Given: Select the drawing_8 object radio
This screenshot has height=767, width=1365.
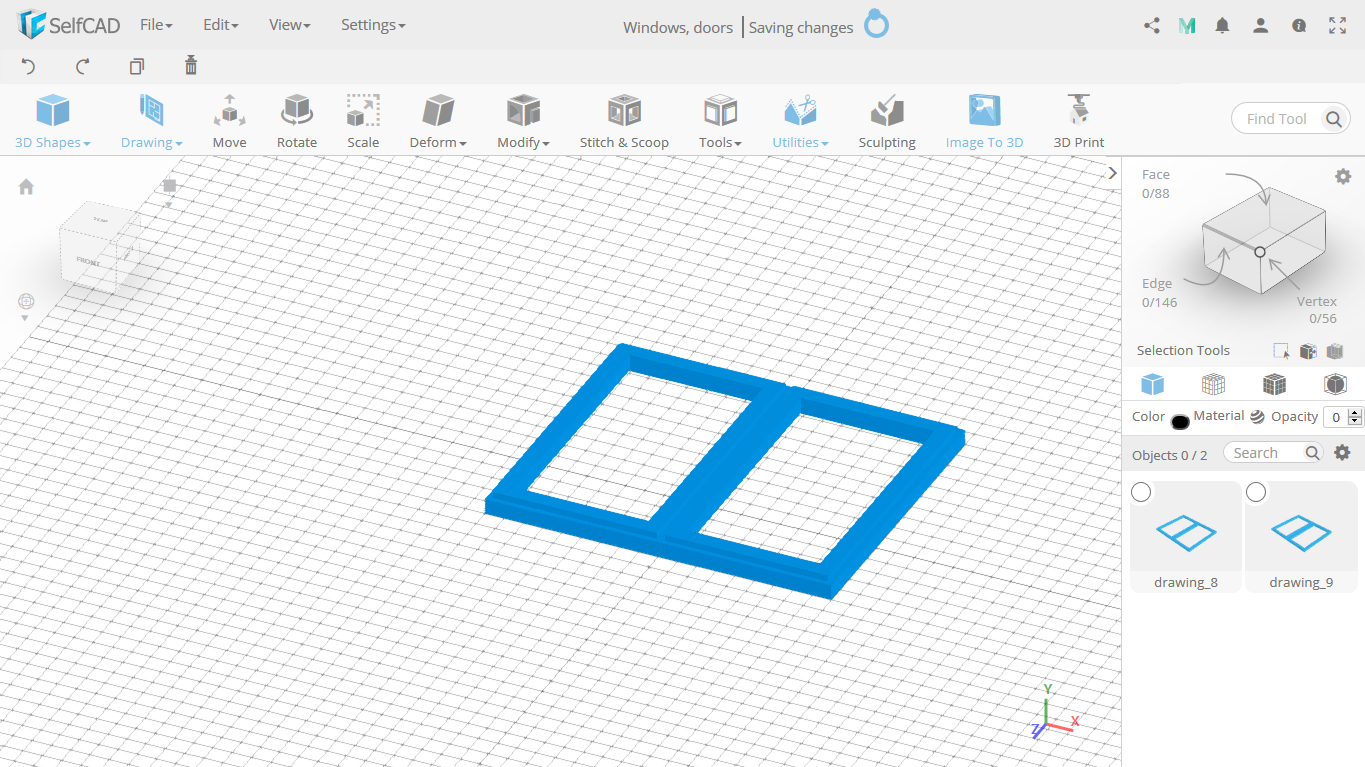Looking at the screenshot, I should tap(1141, 492).
